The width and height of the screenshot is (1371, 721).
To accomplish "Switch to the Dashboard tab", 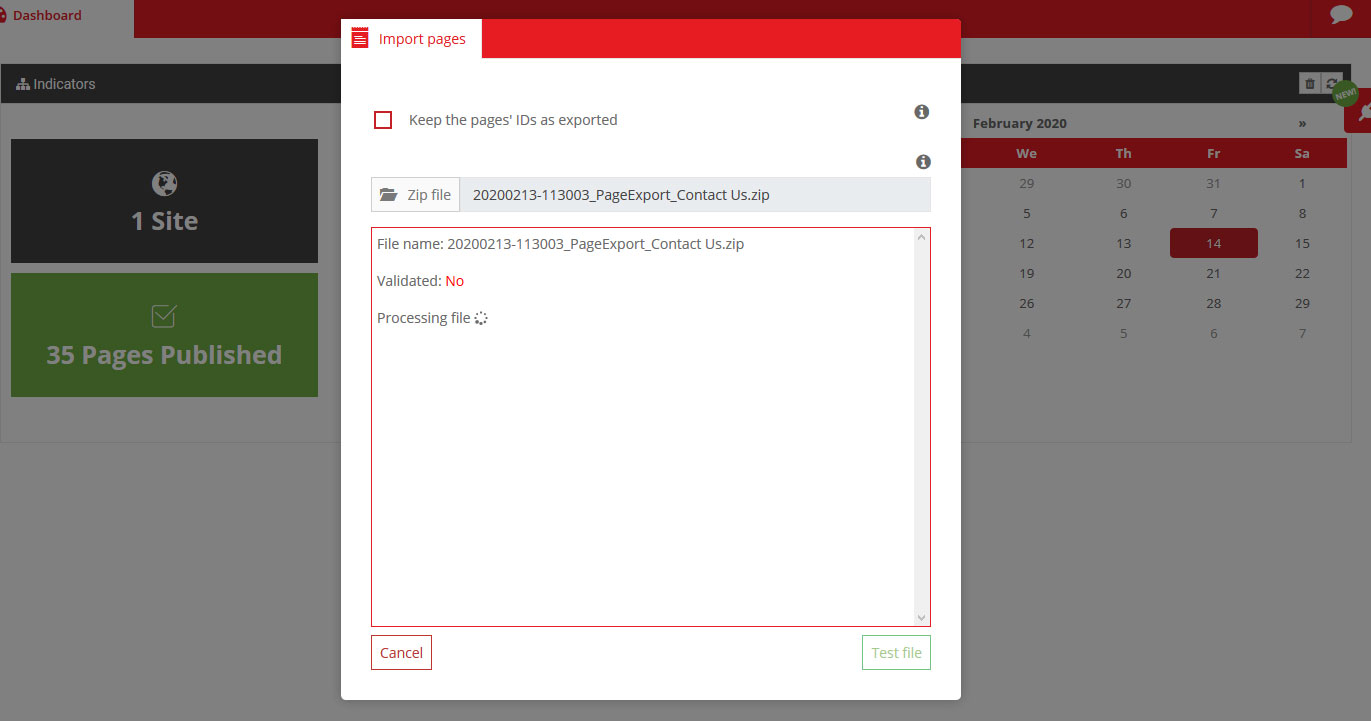I will 46,16.
